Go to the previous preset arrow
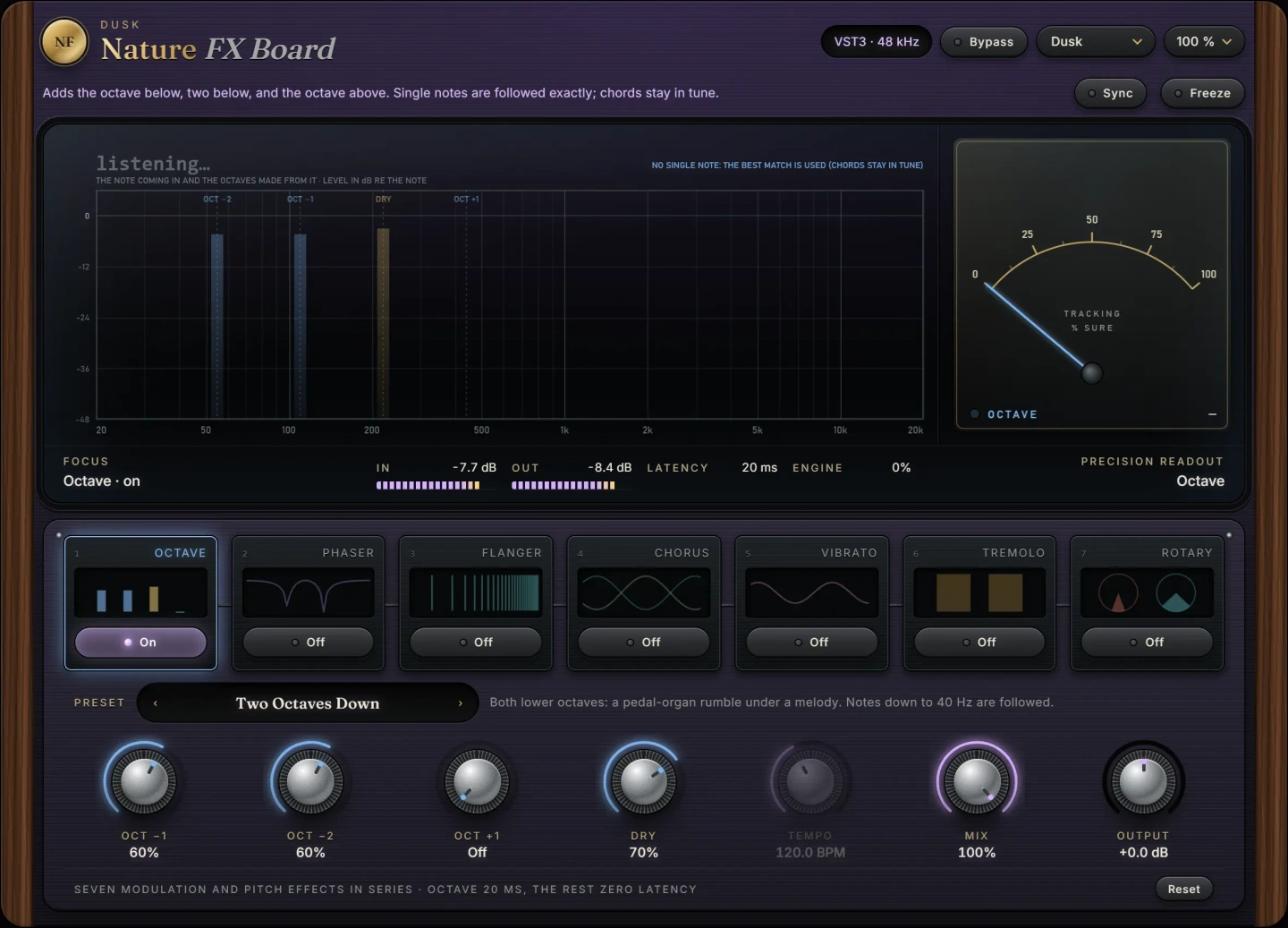The image size is (1288, 928). tap(156, 703)
